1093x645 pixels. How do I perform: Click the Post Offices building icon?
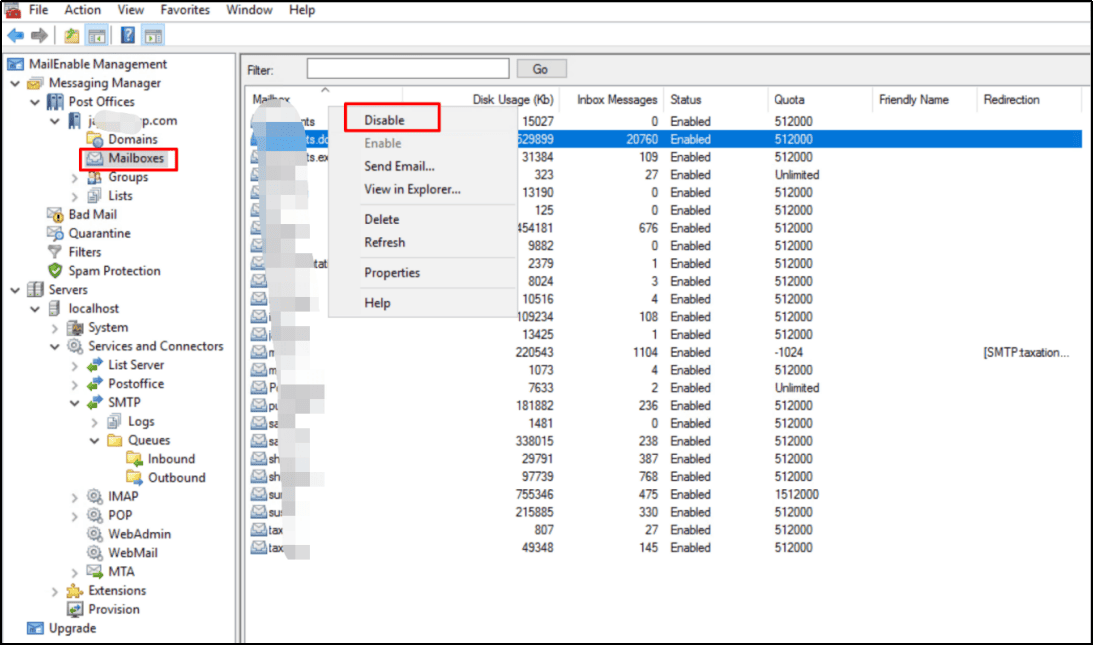pyautogui.click(x=55, y=102)
